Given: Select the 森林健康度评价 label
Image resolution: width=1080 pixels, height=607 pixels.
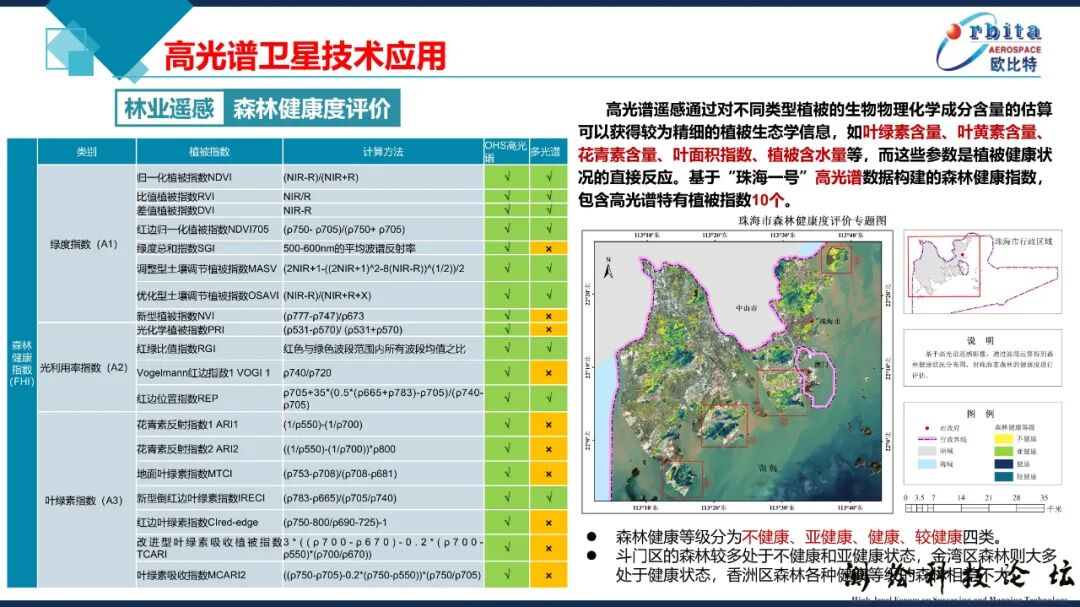Looking at the screenshot, I should coord(311,108).
